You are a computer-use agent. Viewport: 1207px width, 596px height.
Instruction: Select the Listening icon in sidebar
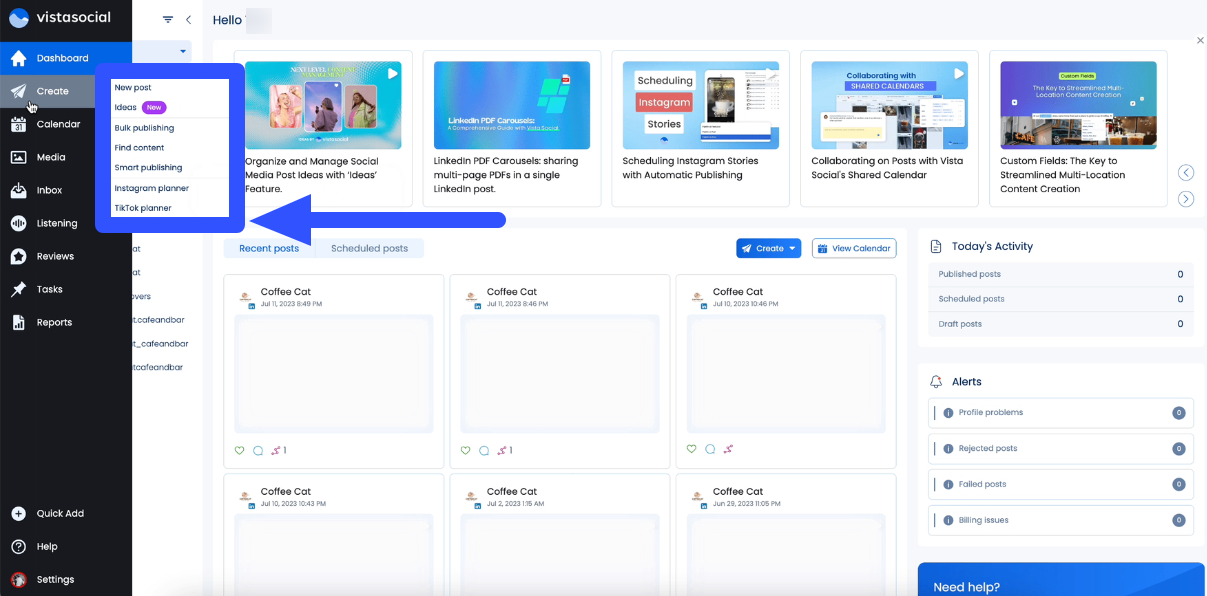pyautogui.click(x=18, y=223)
